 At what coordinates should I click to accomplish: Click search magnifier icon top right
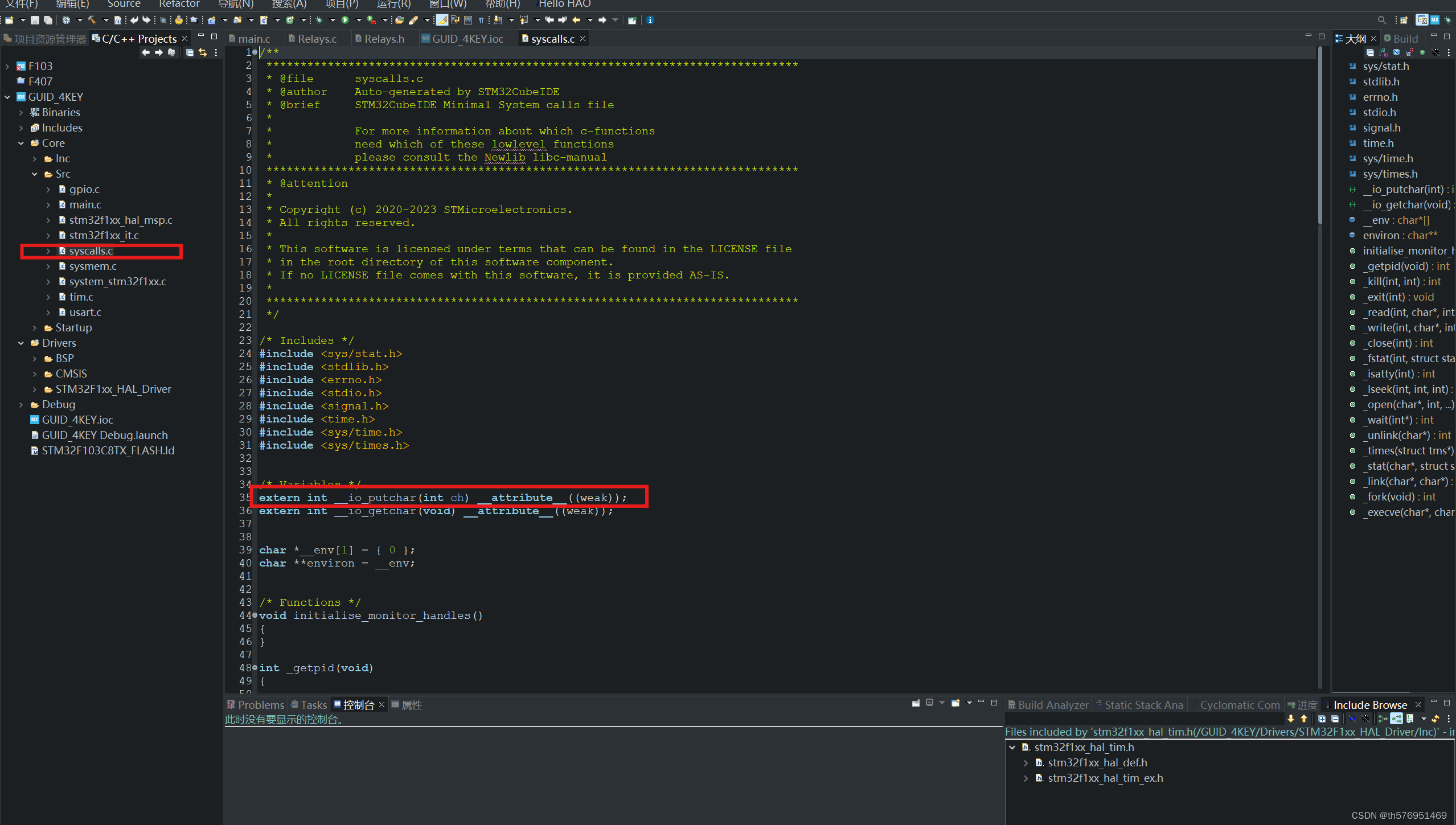[x=1381, y=20]
